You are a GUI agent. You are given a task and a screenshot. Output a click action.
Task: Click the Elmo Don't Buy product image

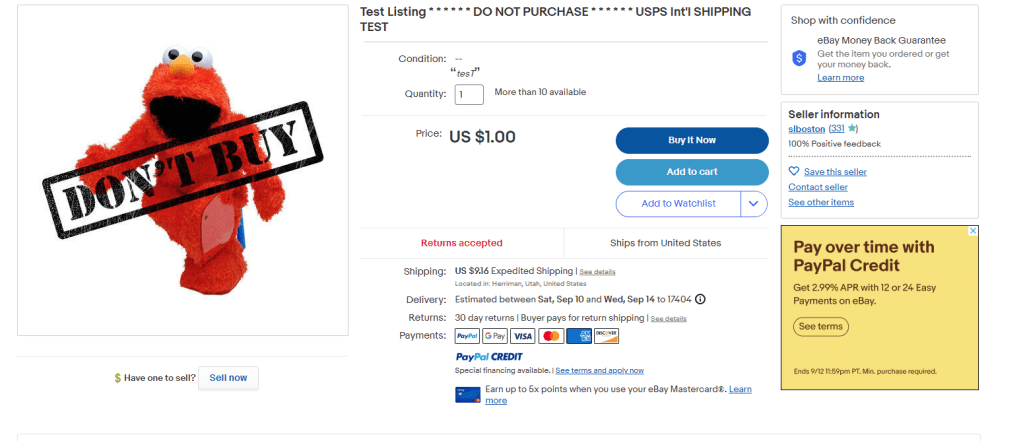tap(183, 170)
